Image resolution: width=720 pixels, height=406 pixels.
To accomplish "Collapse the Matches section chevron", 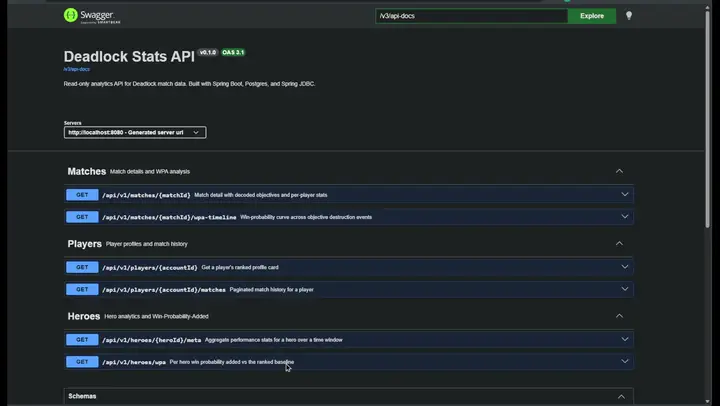I will (x=619, y=171).
